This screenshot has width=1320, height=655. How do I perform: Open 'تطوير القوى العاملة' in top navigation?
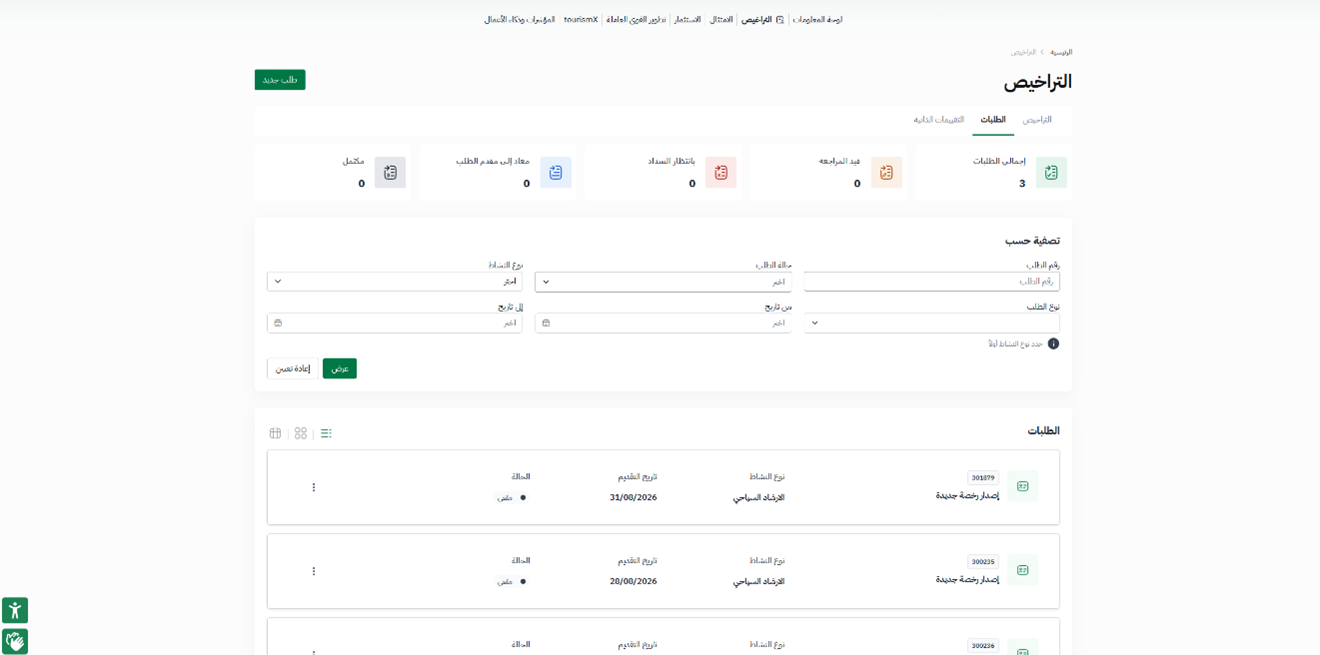click(636, 19)
